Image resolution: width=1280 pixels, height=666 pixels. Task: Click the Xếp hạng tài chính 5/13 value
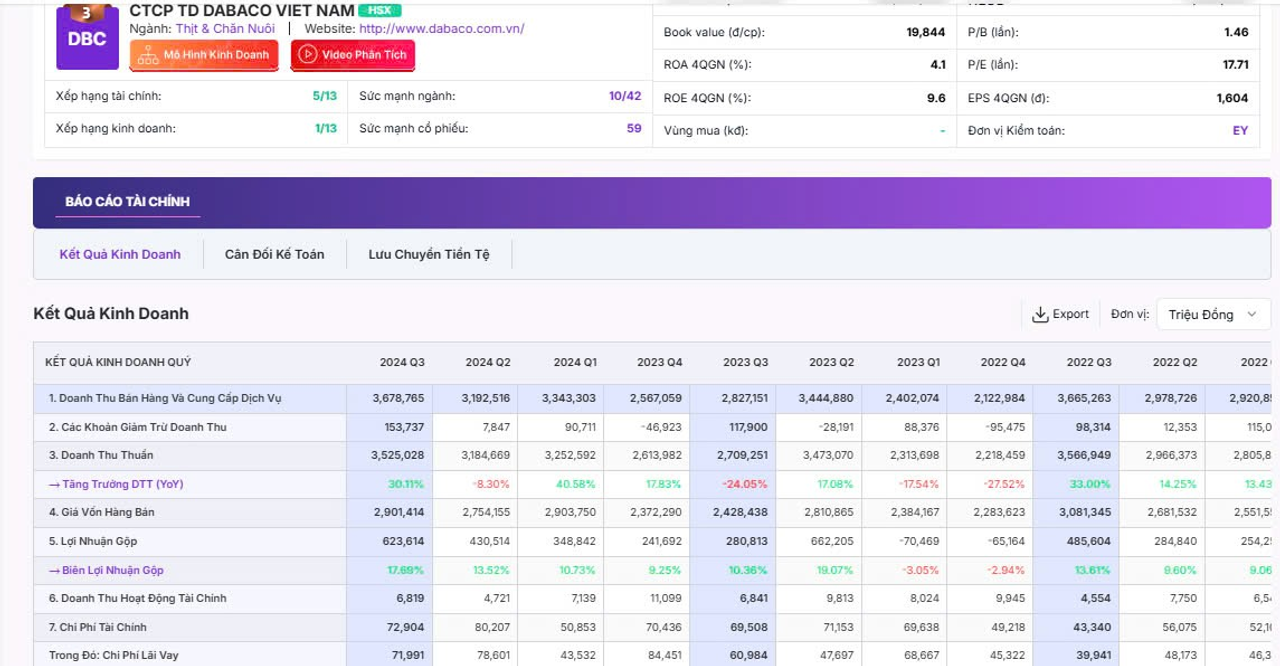325,96
